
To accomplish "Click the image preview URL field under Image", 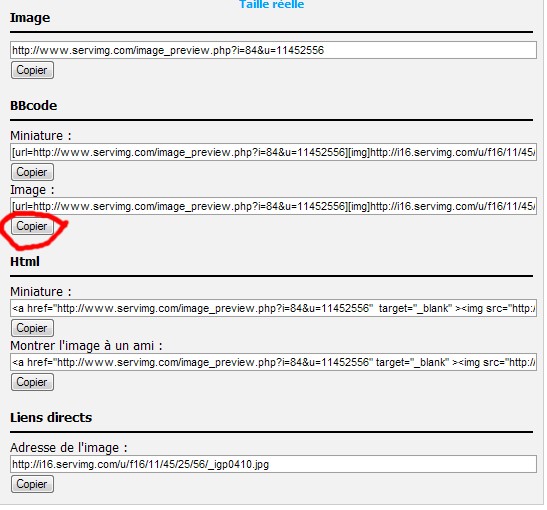I will tap(273, 50).
